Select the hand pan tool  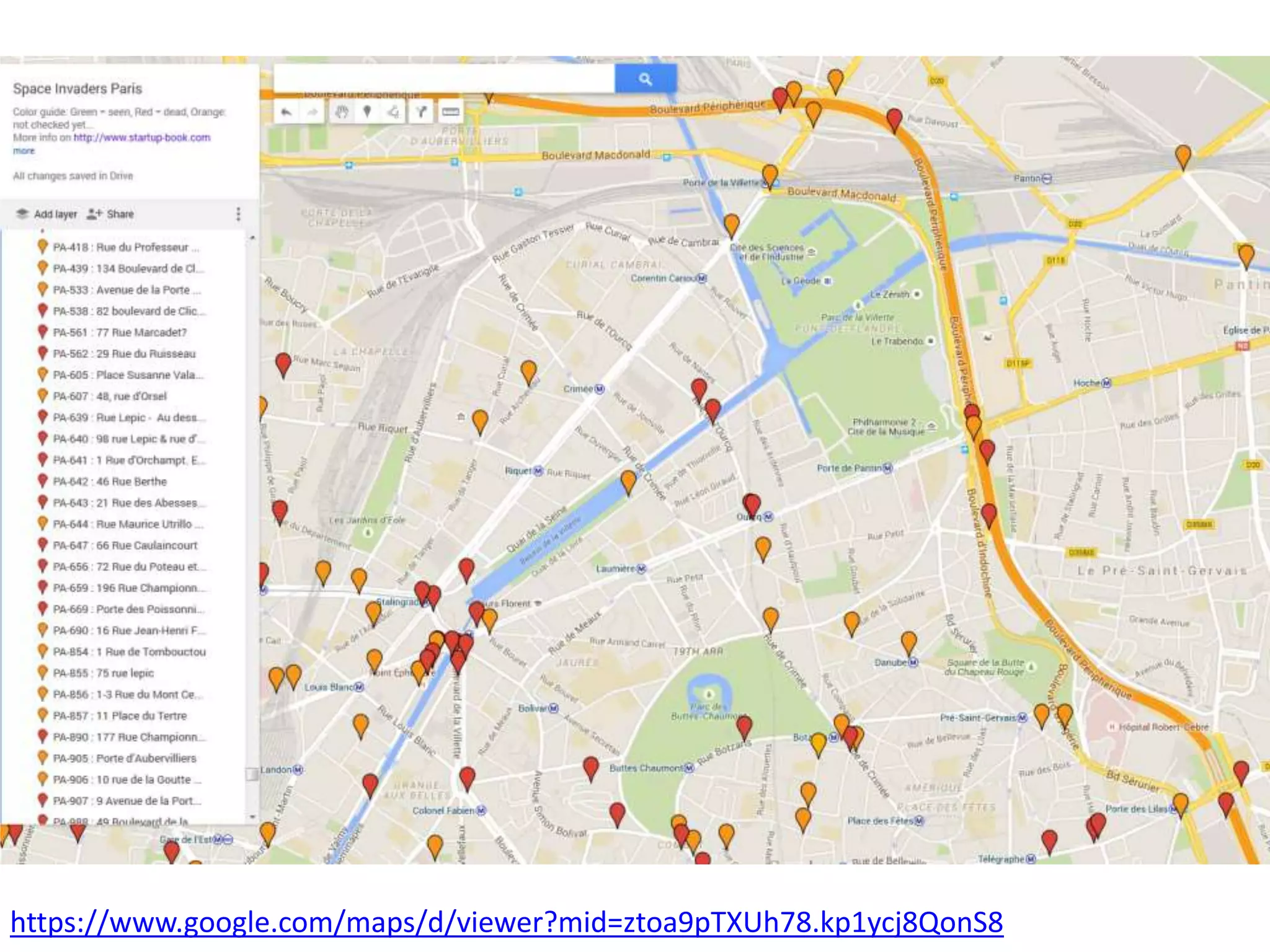[x=342, y=112]
